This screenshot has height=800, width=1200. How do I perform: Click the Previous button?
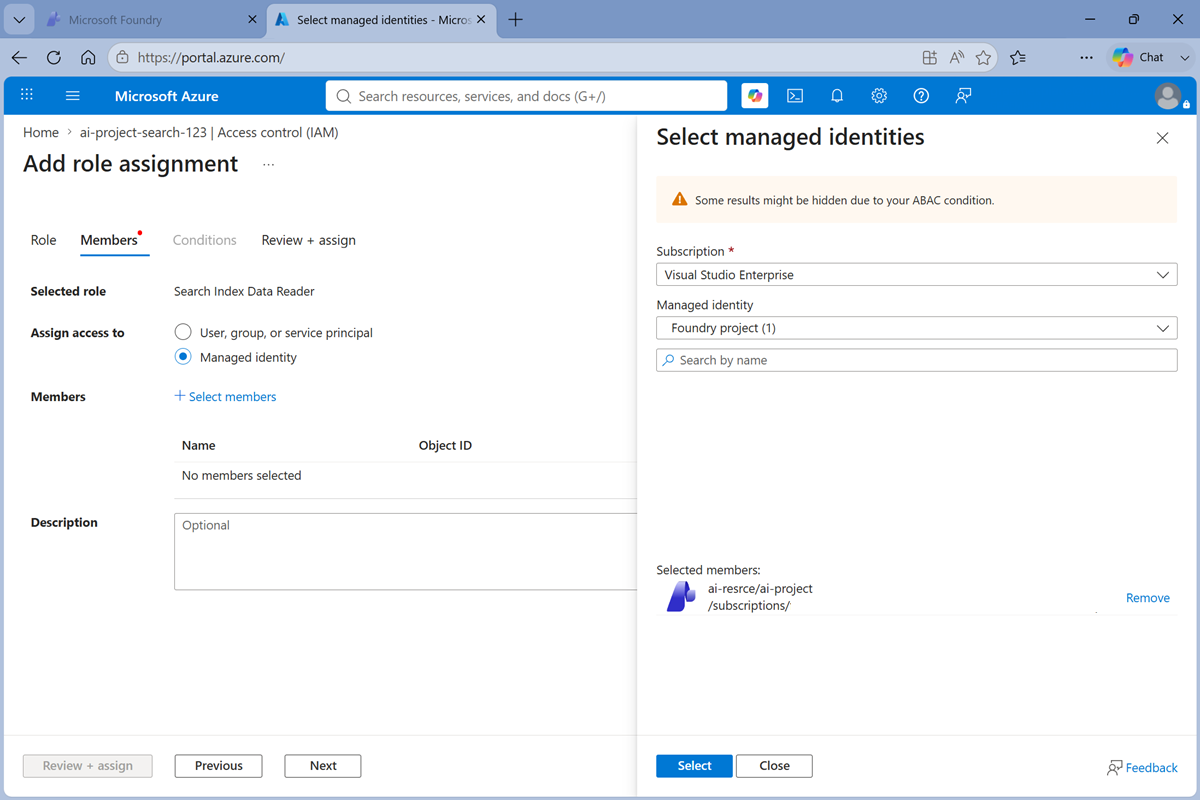[218, 766]
